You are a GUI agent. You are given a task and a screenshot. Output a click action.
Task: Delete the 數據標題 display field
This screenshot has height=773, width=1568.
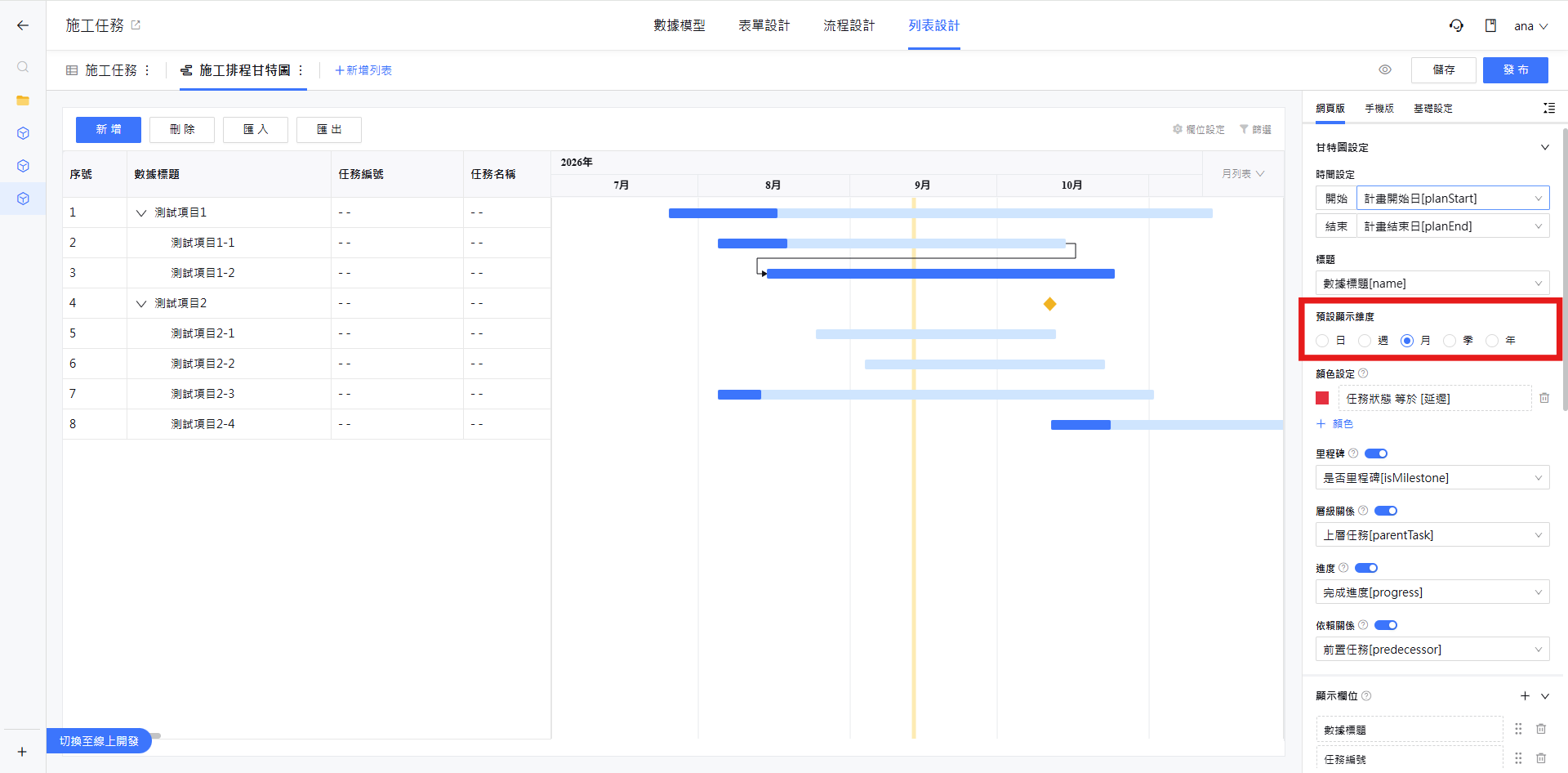pyautogui.click(x=1541, y=729)
